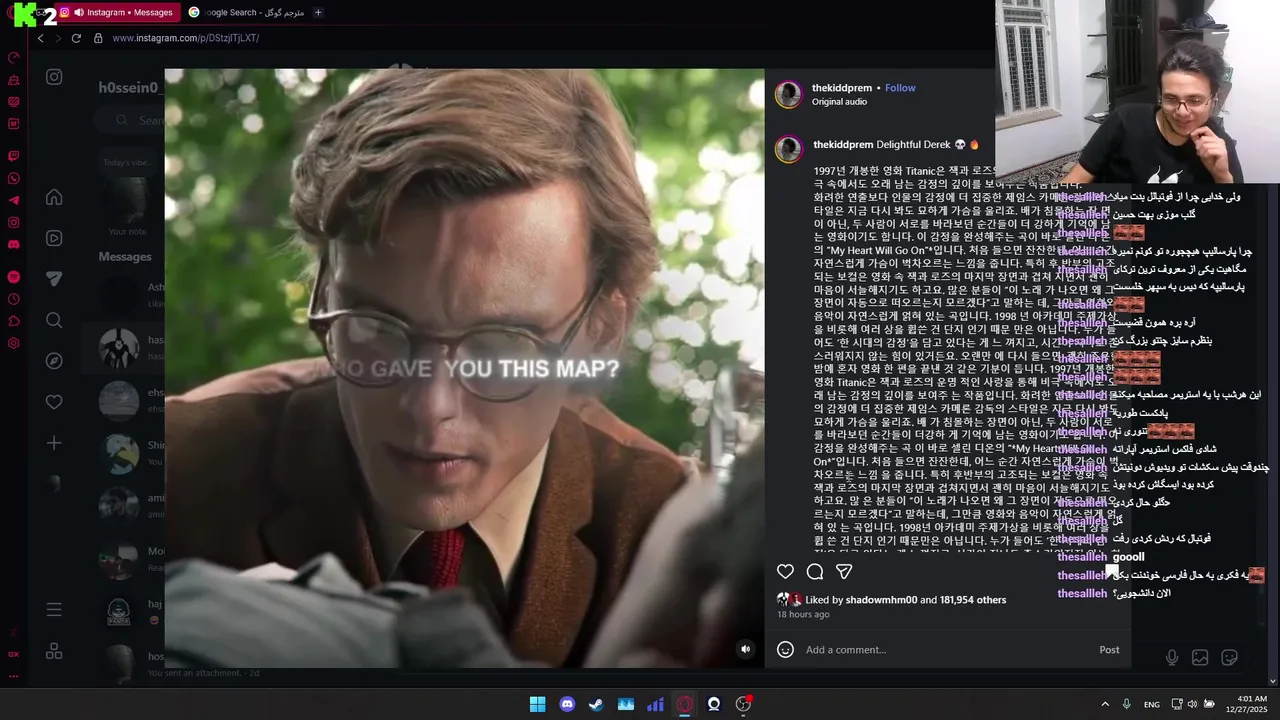
Task: Like the post with the heart icon
Action: (785, 571)
